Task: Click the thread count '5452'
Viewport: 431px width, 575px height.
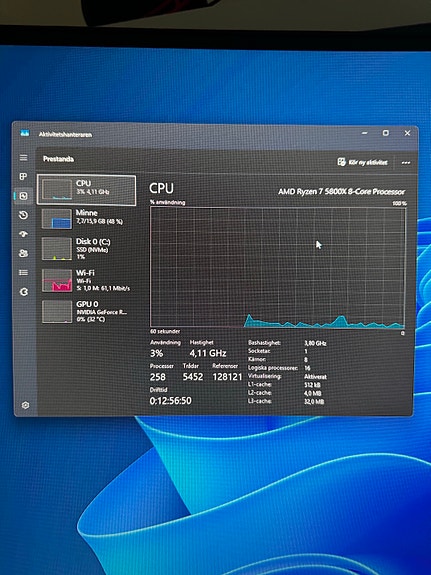Action: point(193,377)
